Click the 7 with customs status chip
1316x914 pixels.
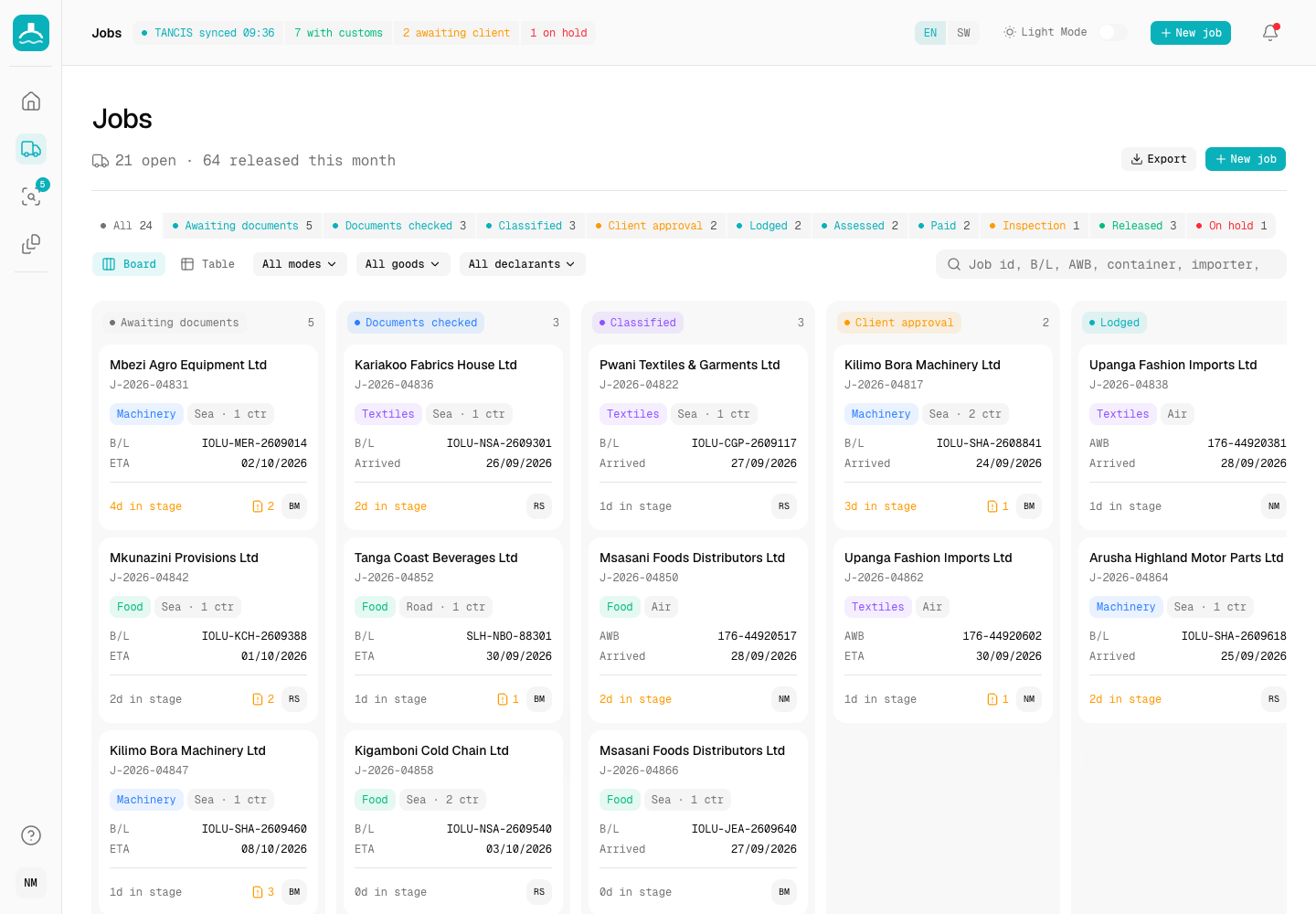pyautogui.click(x=338, y=33)
